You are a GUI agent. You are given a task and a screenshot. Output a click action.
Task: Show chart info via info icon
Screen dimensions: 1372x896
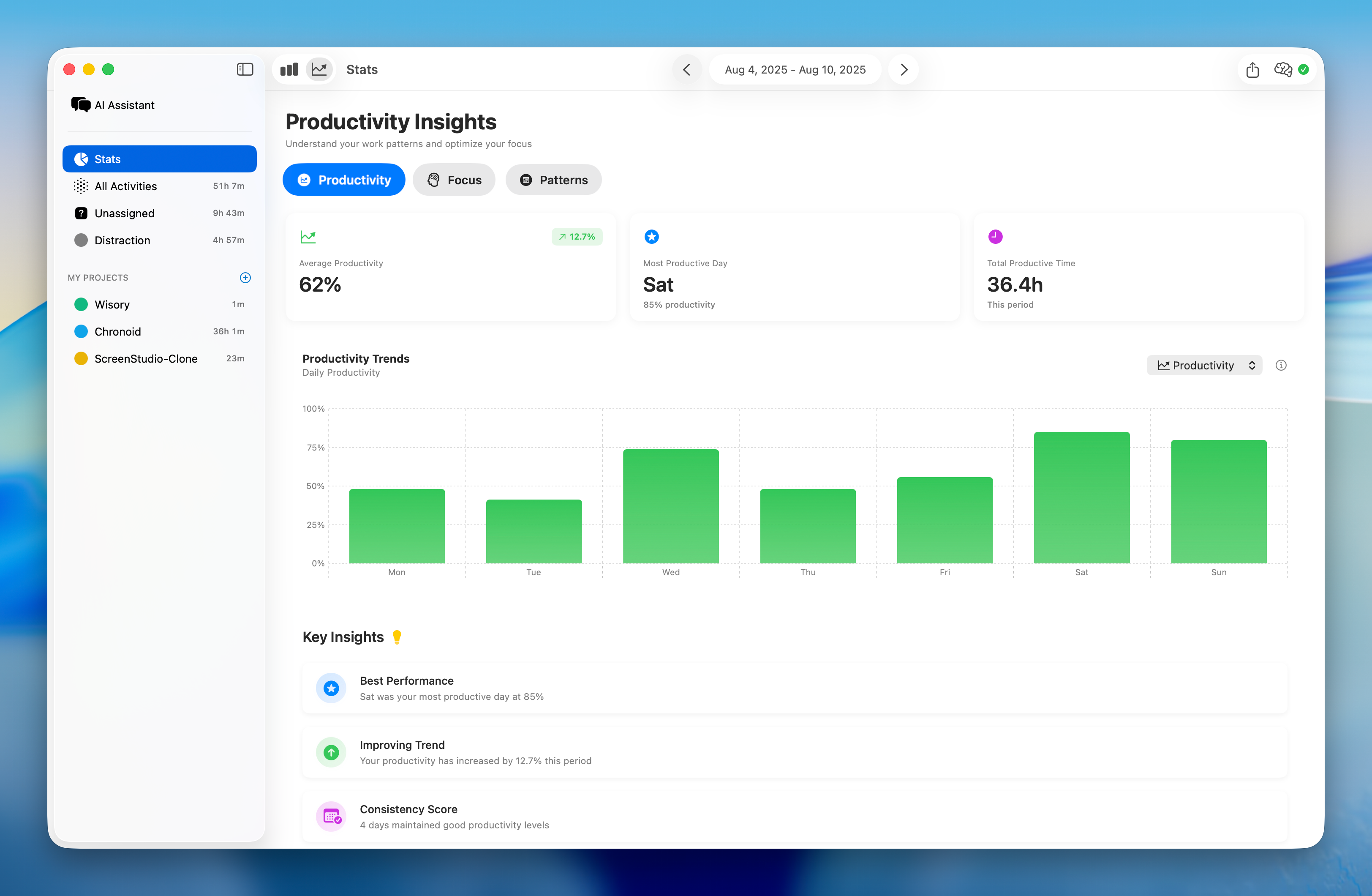[1281, 365]
